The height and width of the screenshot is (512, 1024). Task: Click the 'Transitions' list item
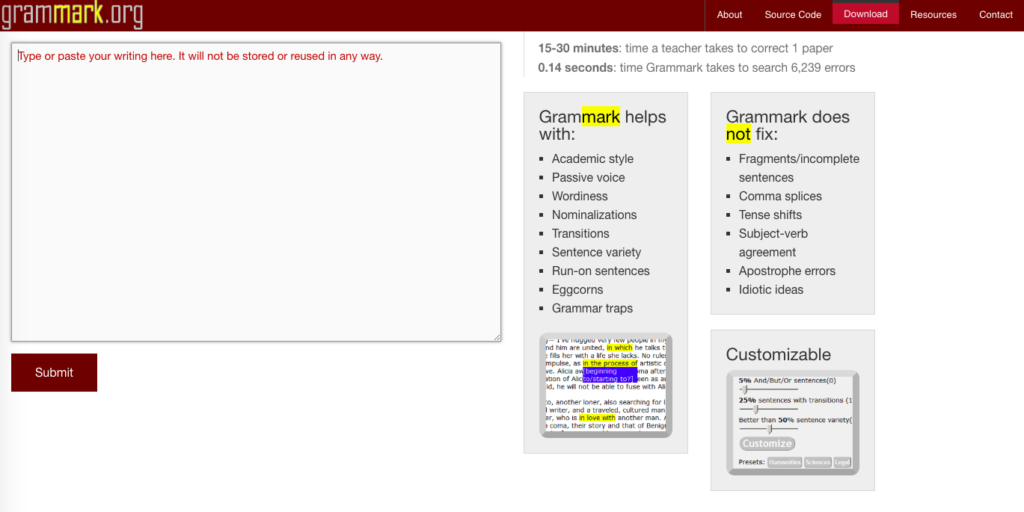(x=580, y=233)
